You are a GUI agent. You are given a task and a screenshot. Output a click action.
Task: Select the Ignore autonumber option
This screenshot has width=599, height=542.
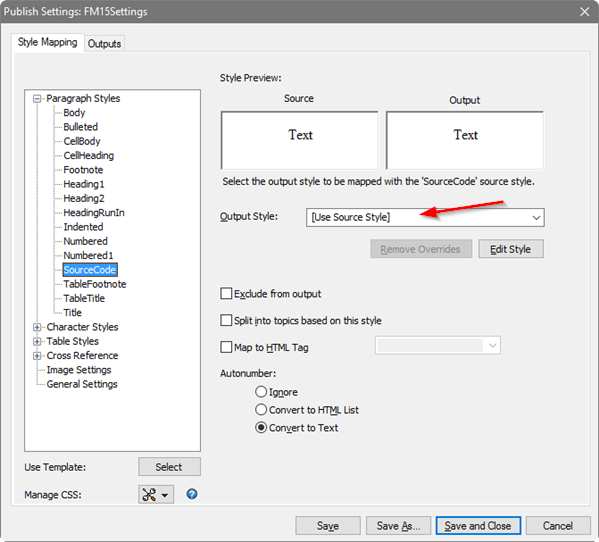pyautogui.click(x=261, y=392)
